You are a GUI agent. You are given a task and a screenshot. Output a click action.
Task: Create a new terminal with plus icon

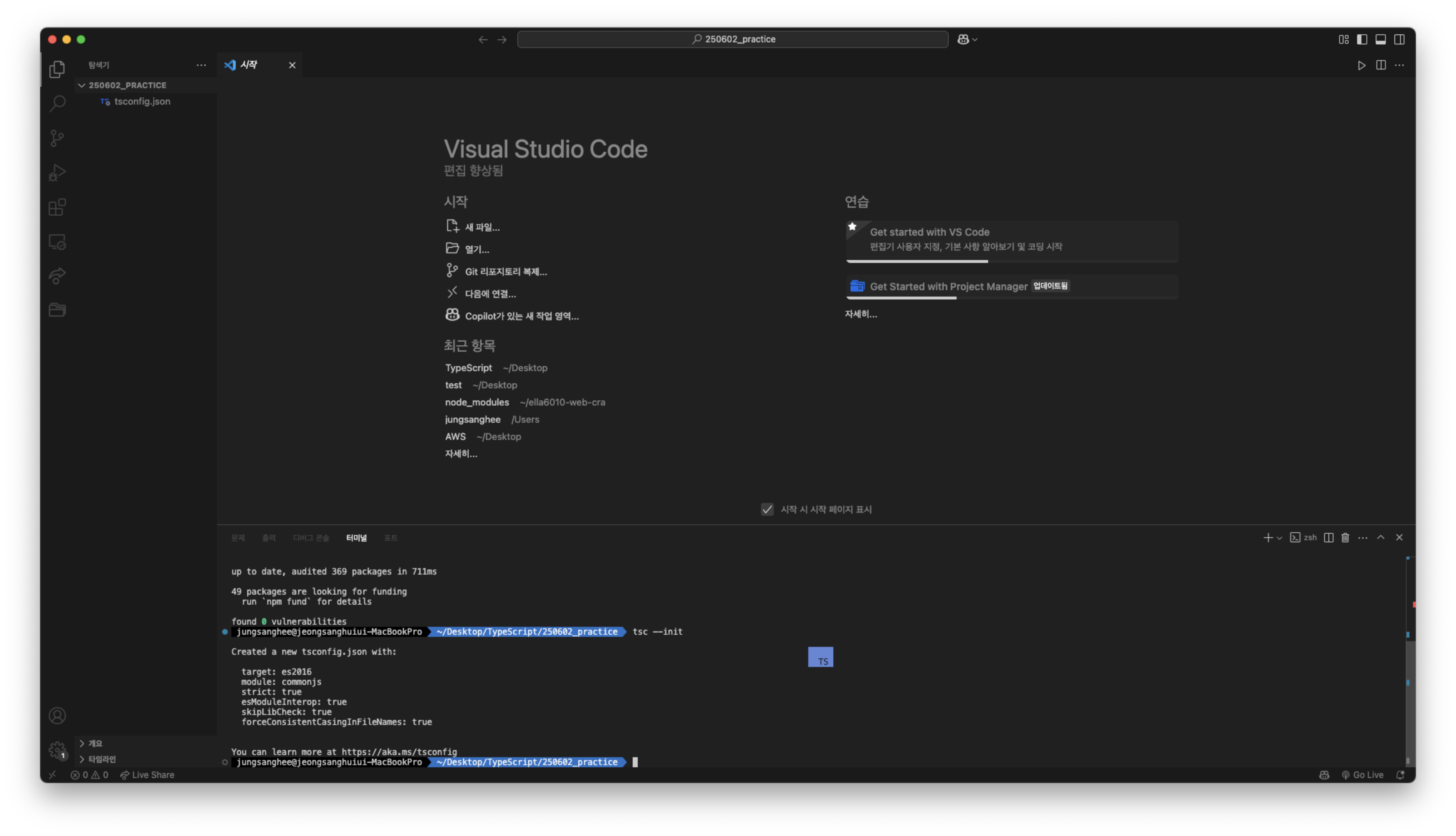pos(1268,537)
